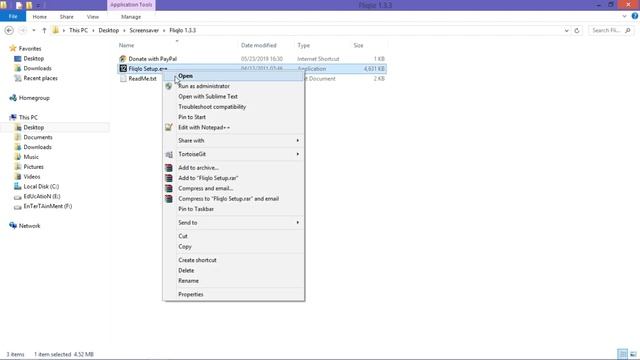Image resolution: width=640 pixels, height=360 pixels.
Task: Click the Notepad++ icon in context menu
Action: click(x=169, y=127)
